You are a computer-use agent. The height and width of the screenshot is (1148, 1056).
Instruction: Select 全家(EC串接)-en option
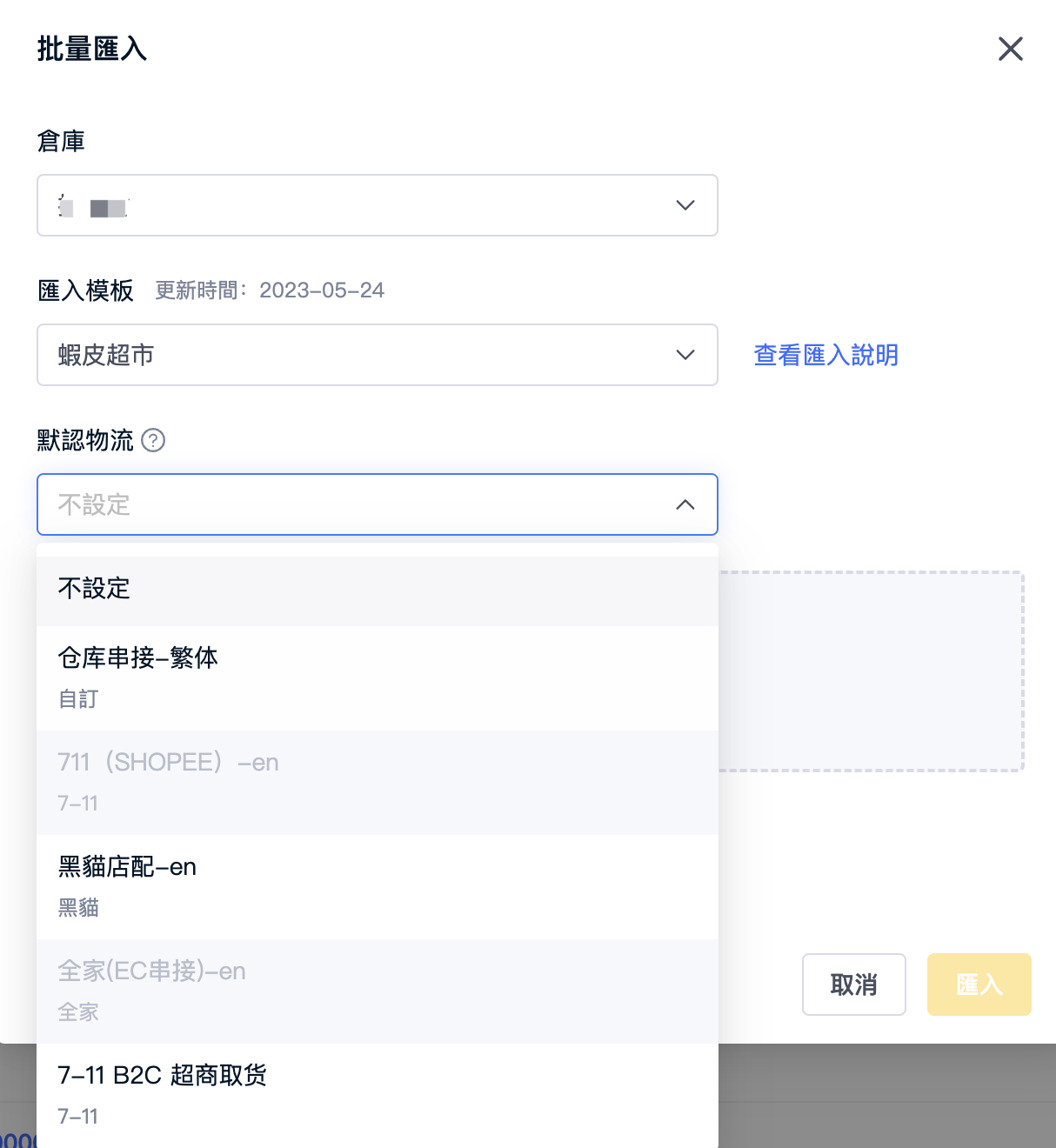378,991
